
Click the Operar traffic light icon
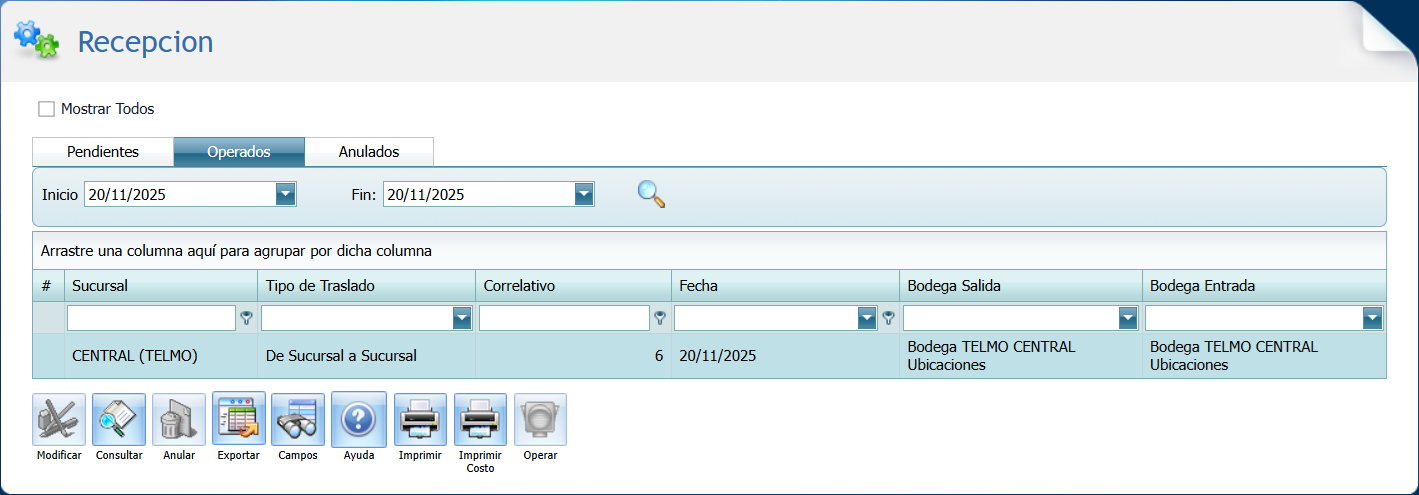[x=540, y=419]
